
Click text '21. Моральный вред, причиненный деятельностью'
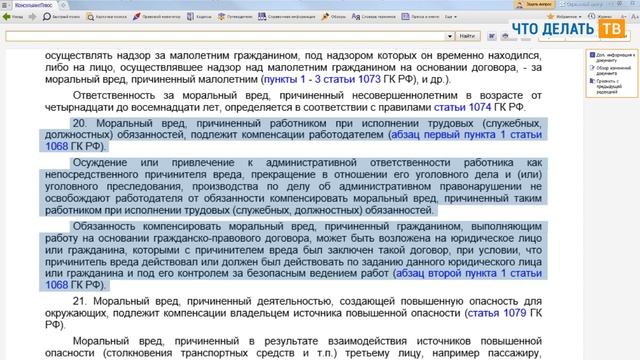[202, 301]
